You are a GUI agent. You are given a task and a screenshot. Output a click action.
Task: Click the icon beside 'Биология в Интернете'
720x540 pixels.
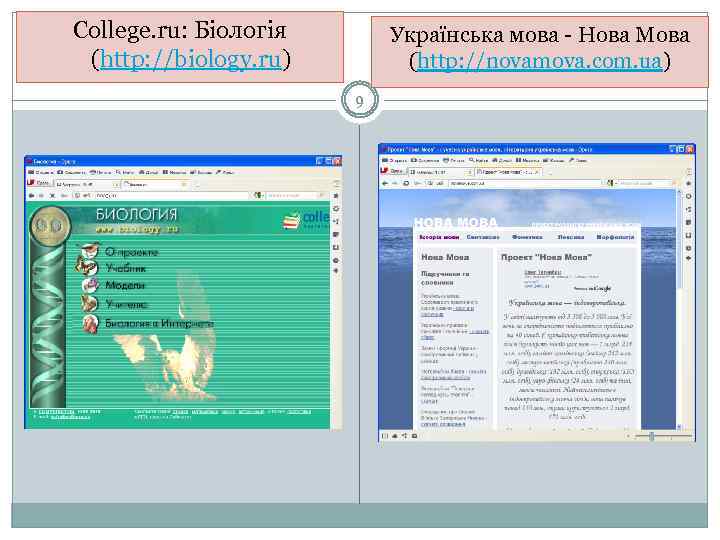click(x=90, y=323)
